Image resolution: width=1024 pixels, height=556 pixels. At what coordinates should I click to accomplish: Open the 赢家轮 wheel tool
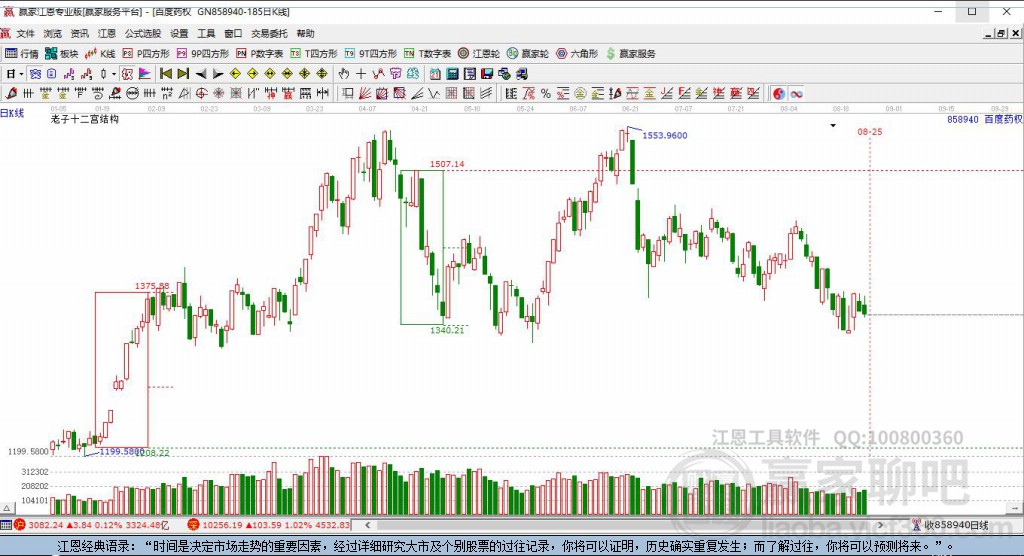coord(528,54)
